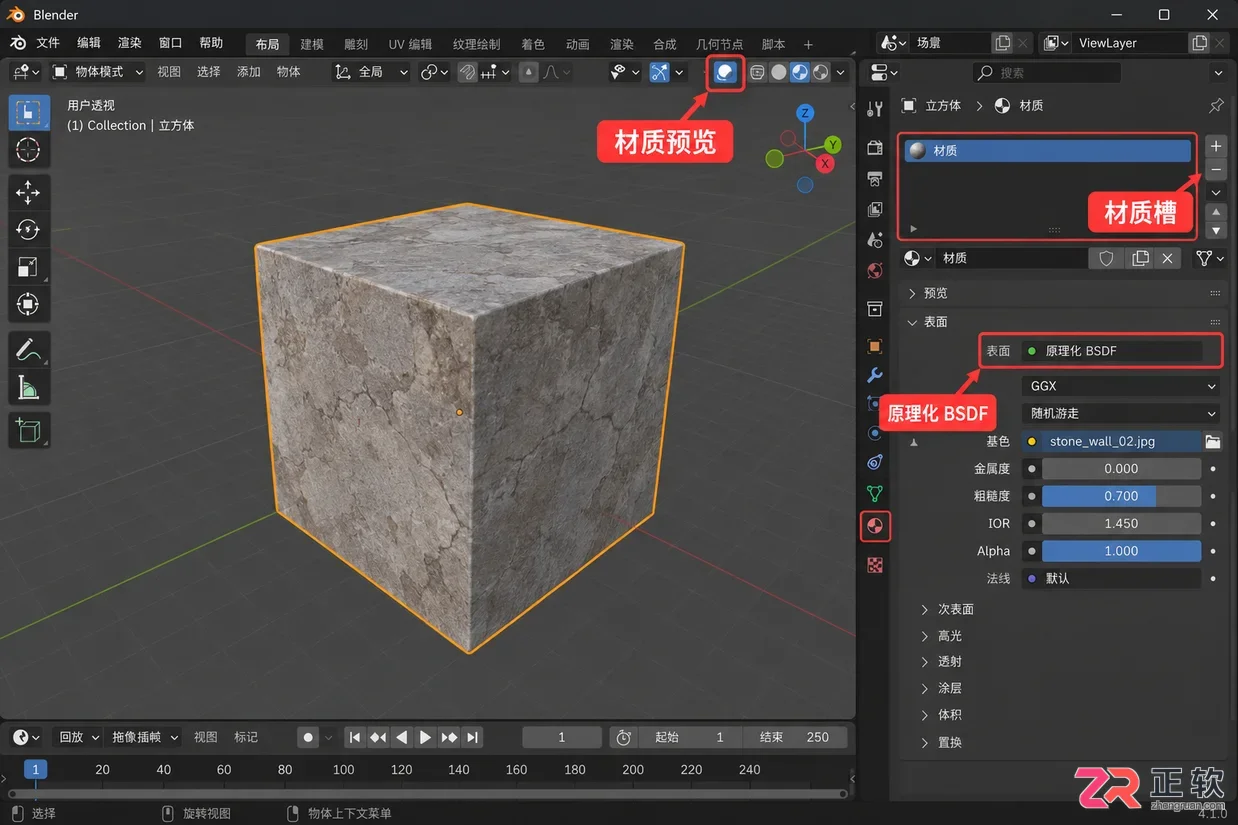This screenshot has height=825, width=1238.
Task: Open the 编辑 menu
Action: coord(89,43)
